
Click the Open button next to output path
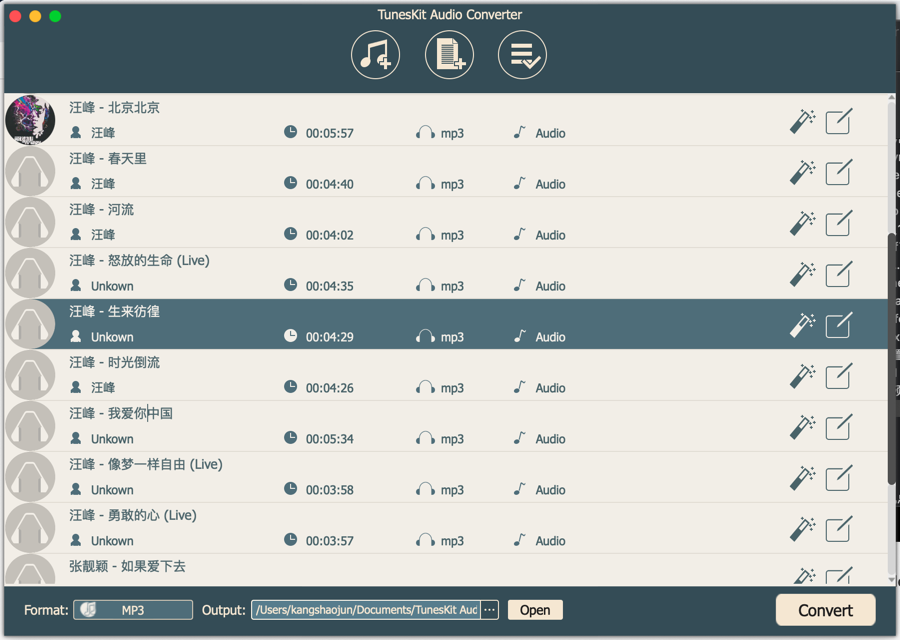coord(534,609)
